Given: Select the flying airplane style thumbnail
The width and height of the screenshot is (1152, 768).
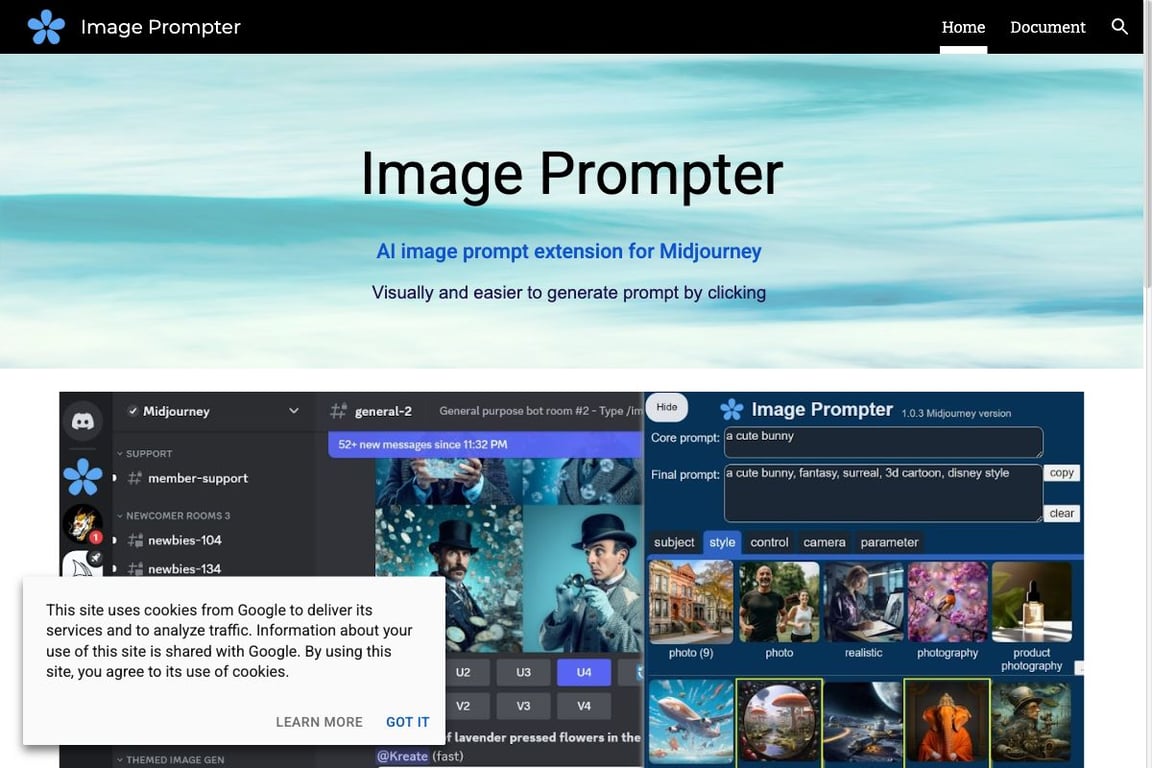Looking at the screenshot, I should [x=691, y=721].
